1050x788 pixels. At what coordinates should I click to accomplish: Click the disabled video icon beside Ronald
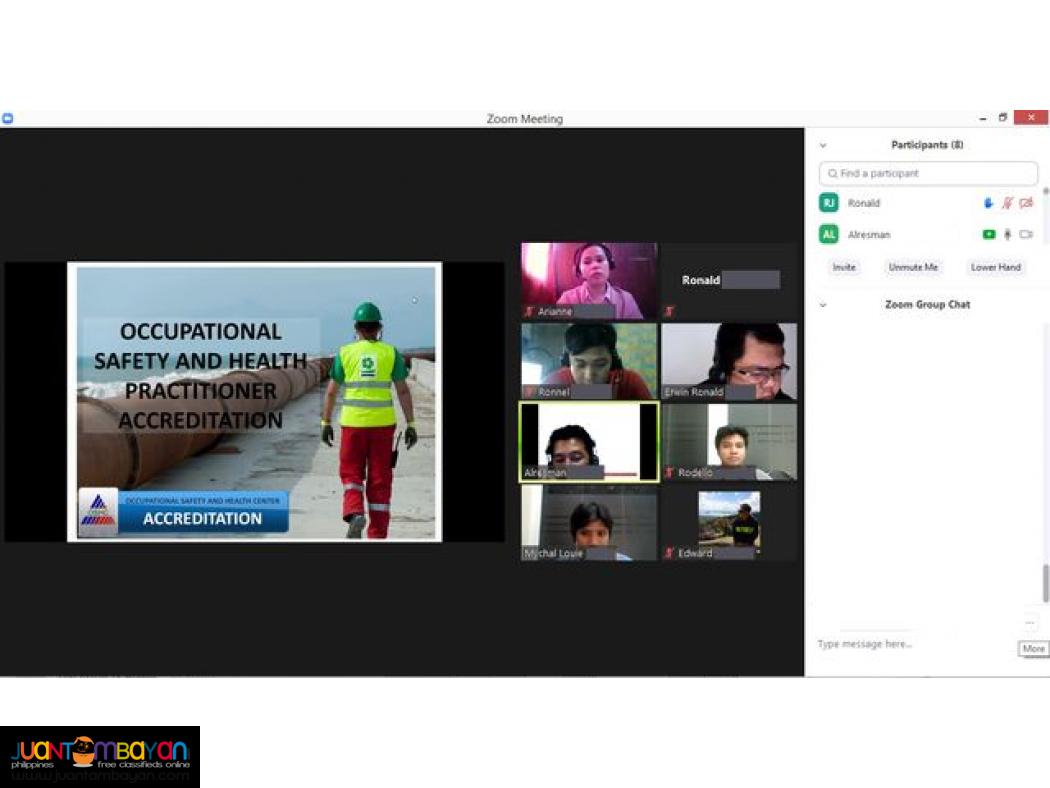[x=1026, y=202]
